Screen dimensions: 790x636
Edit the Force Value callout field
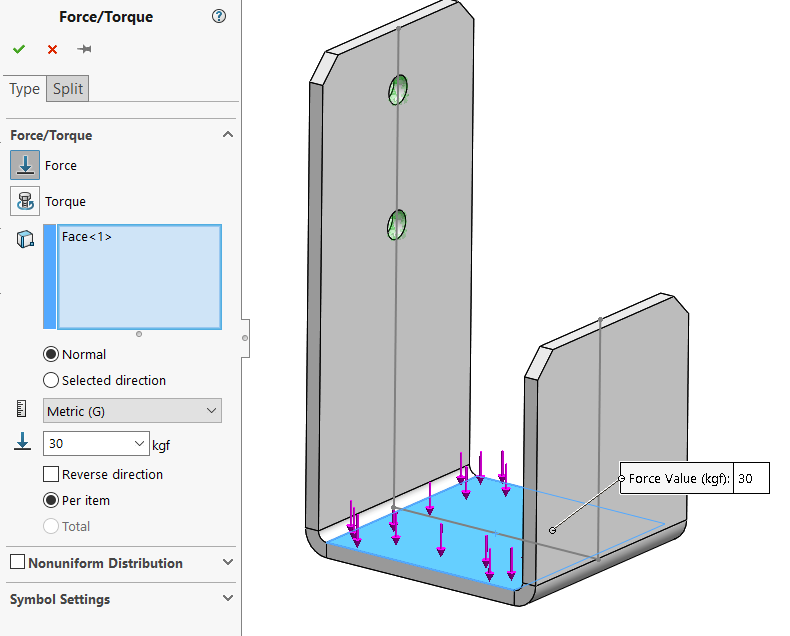pos(751,478)
